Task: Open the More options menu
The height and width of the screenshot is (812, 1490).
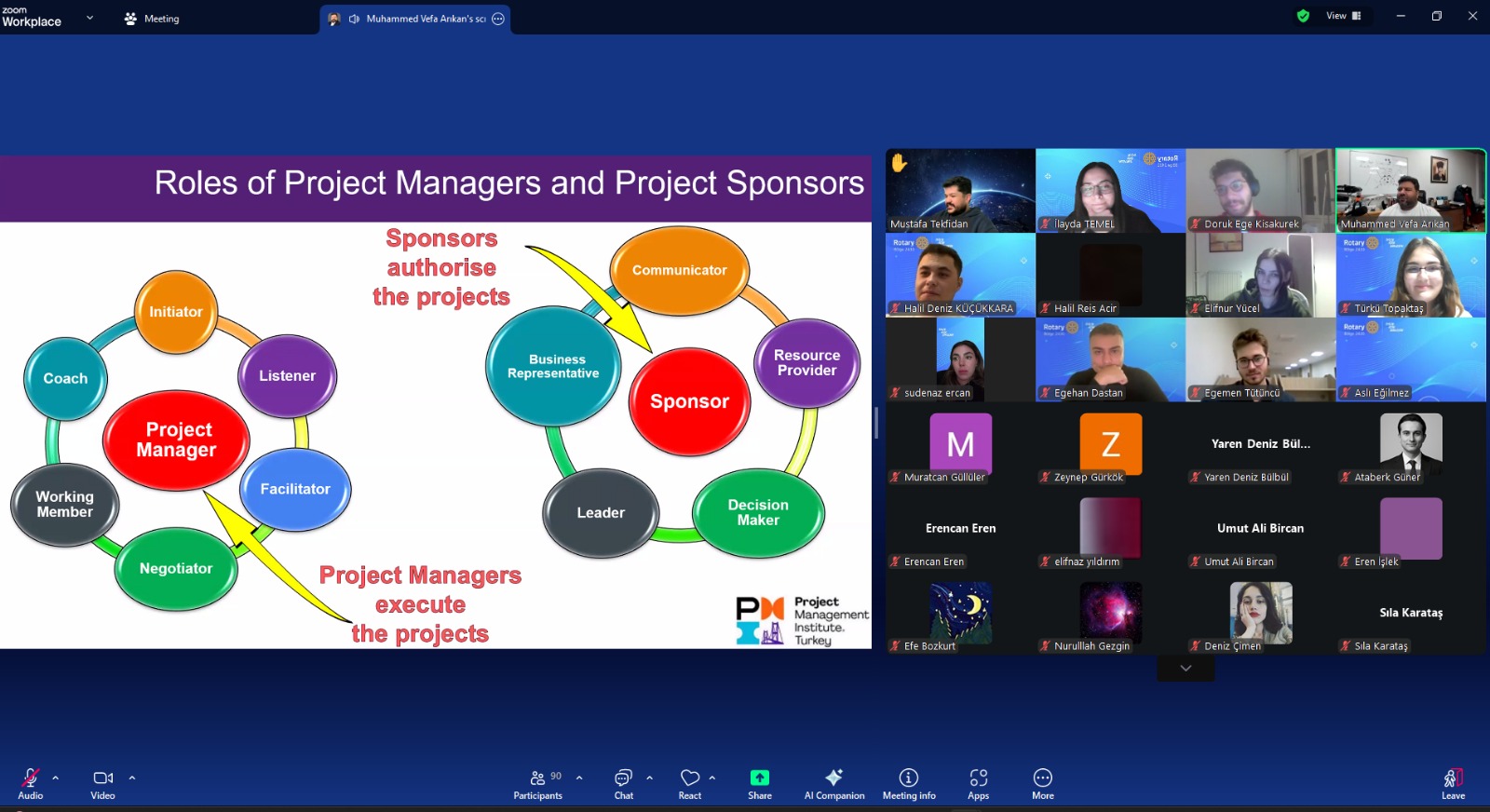Action: [1043, 783]
